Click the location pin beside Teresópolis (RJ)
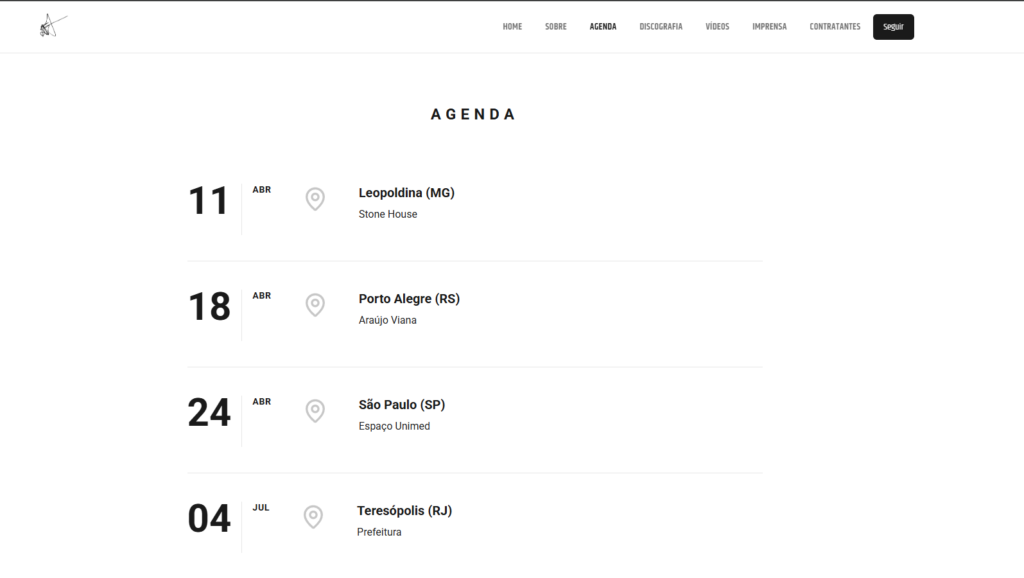Screen dimensions: 1024x578 (x=313, y=517)
